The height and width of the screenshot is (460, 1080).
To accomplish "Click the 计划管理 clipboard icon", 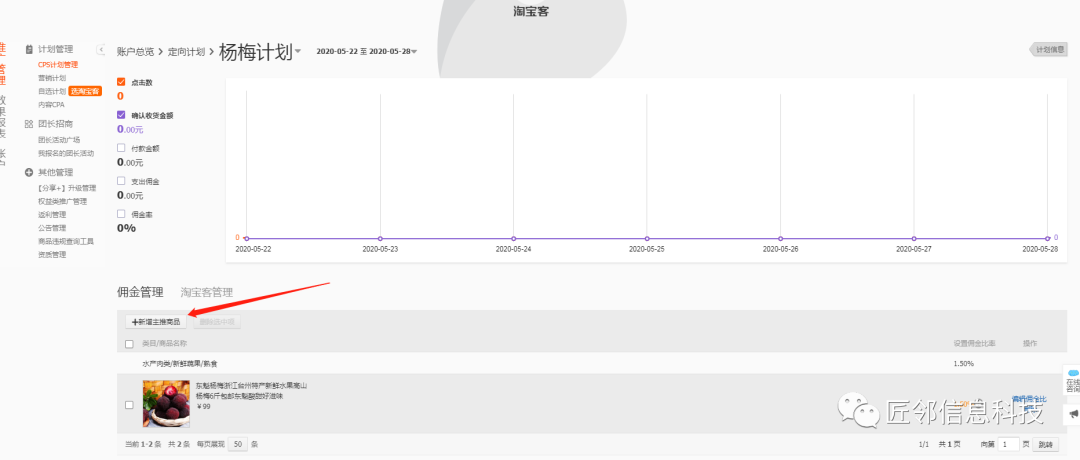I will 29,49.
